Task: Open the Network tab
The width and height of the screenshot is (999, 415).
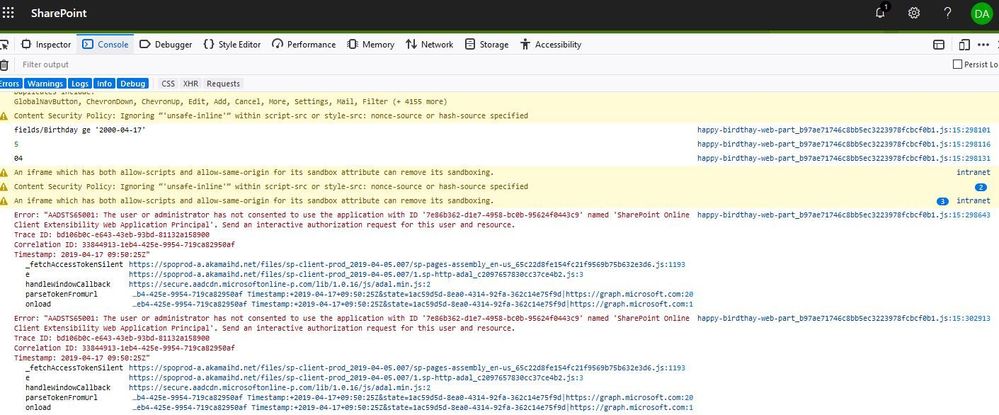Action: coord(429,45)
